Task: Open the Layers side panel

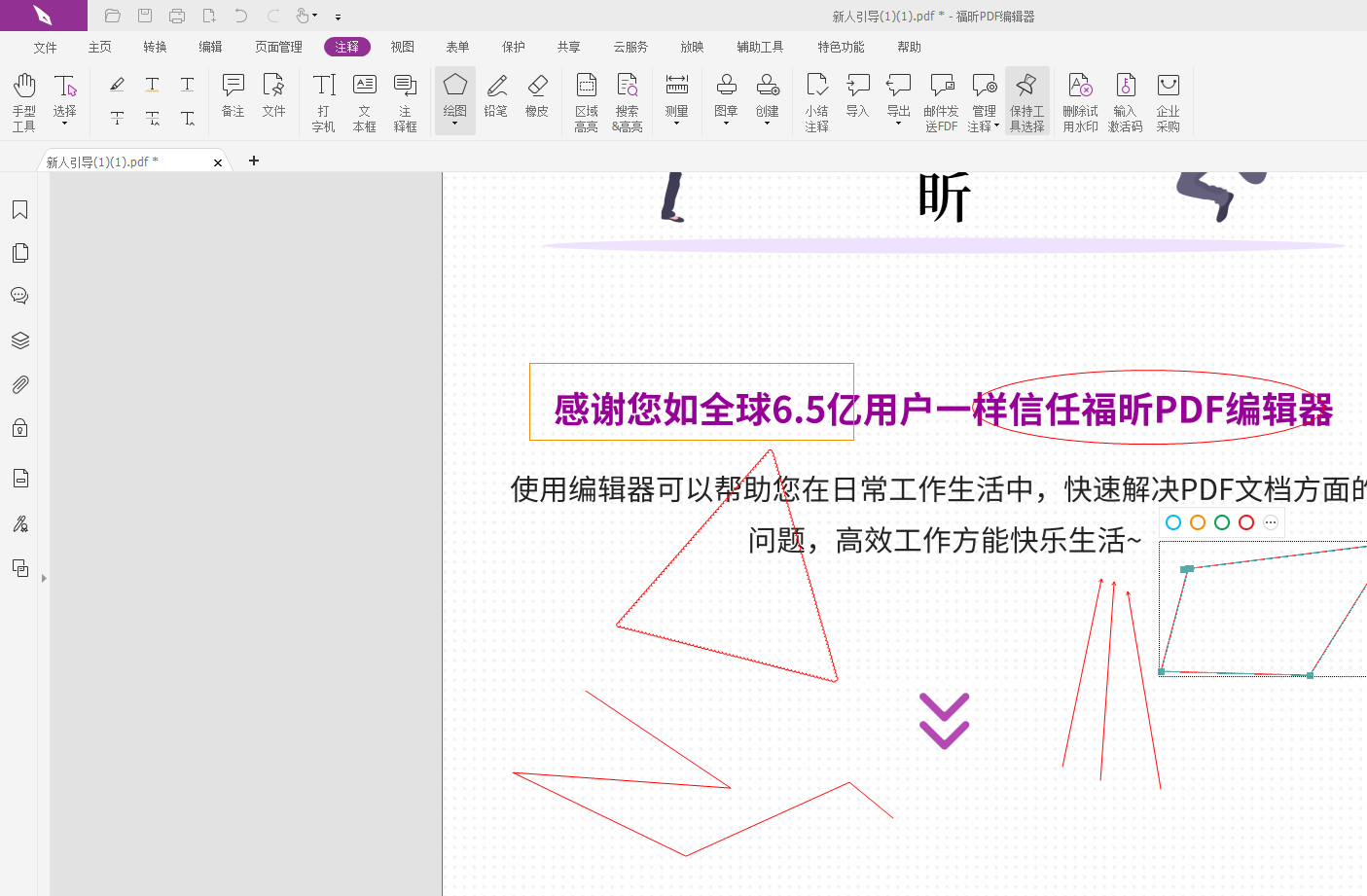Action: [x=19, y=340]
